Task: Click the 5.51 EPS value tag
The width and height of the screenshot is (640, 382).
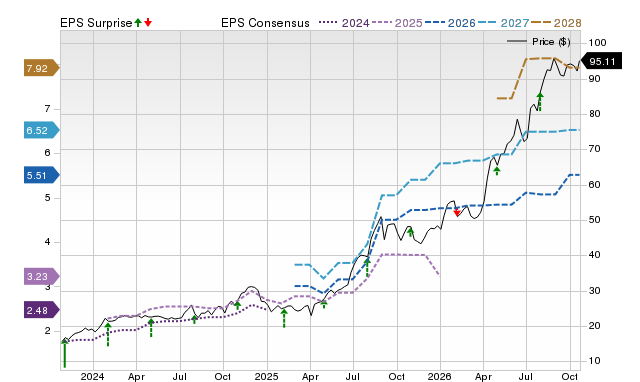Action: pyautogui.click(x=42, y=175)
